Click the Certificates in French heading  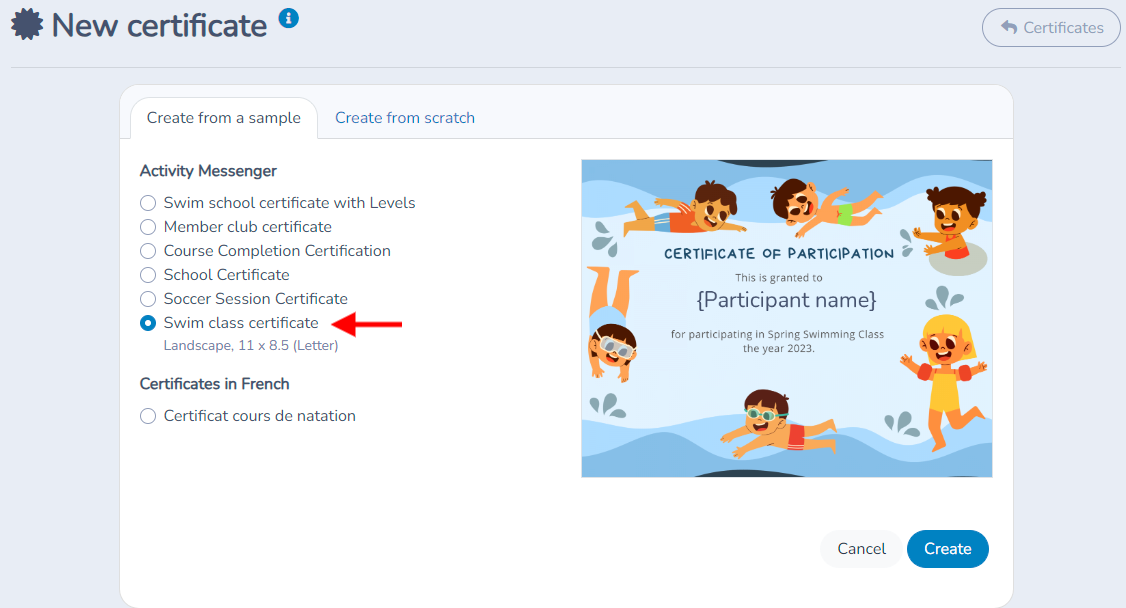click(214, 384)
